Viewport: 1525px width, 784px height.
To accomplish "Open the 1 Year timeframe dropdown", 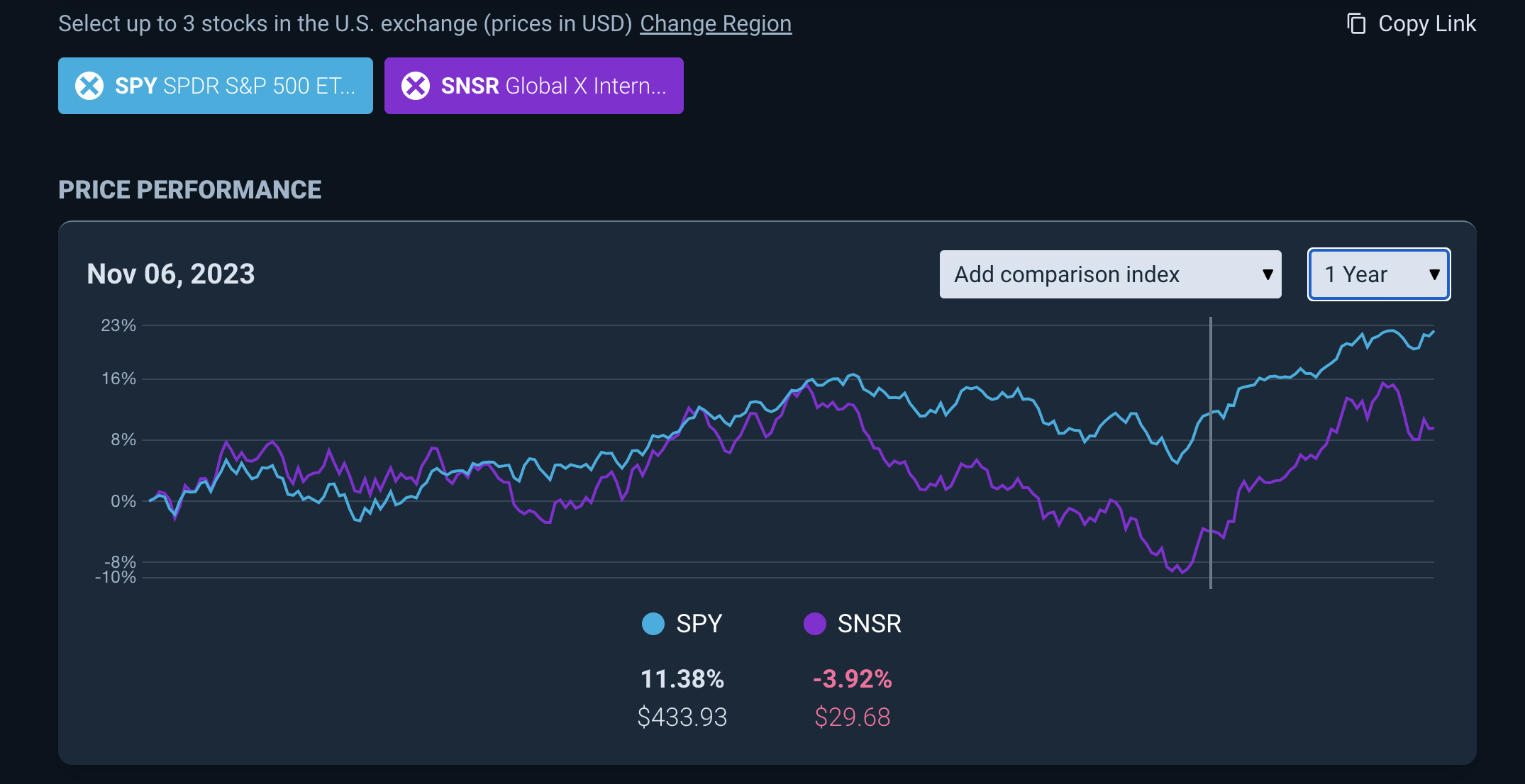I will tap(1379, 274).
